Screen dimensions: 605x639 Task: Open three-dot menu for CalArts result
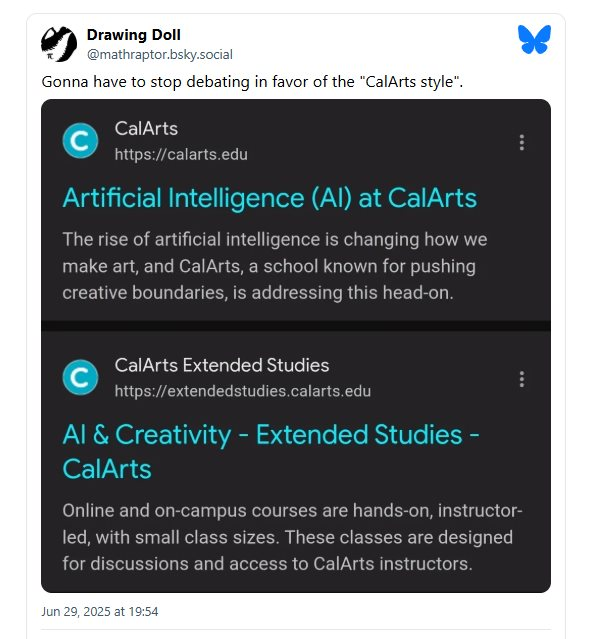point(521,142)
